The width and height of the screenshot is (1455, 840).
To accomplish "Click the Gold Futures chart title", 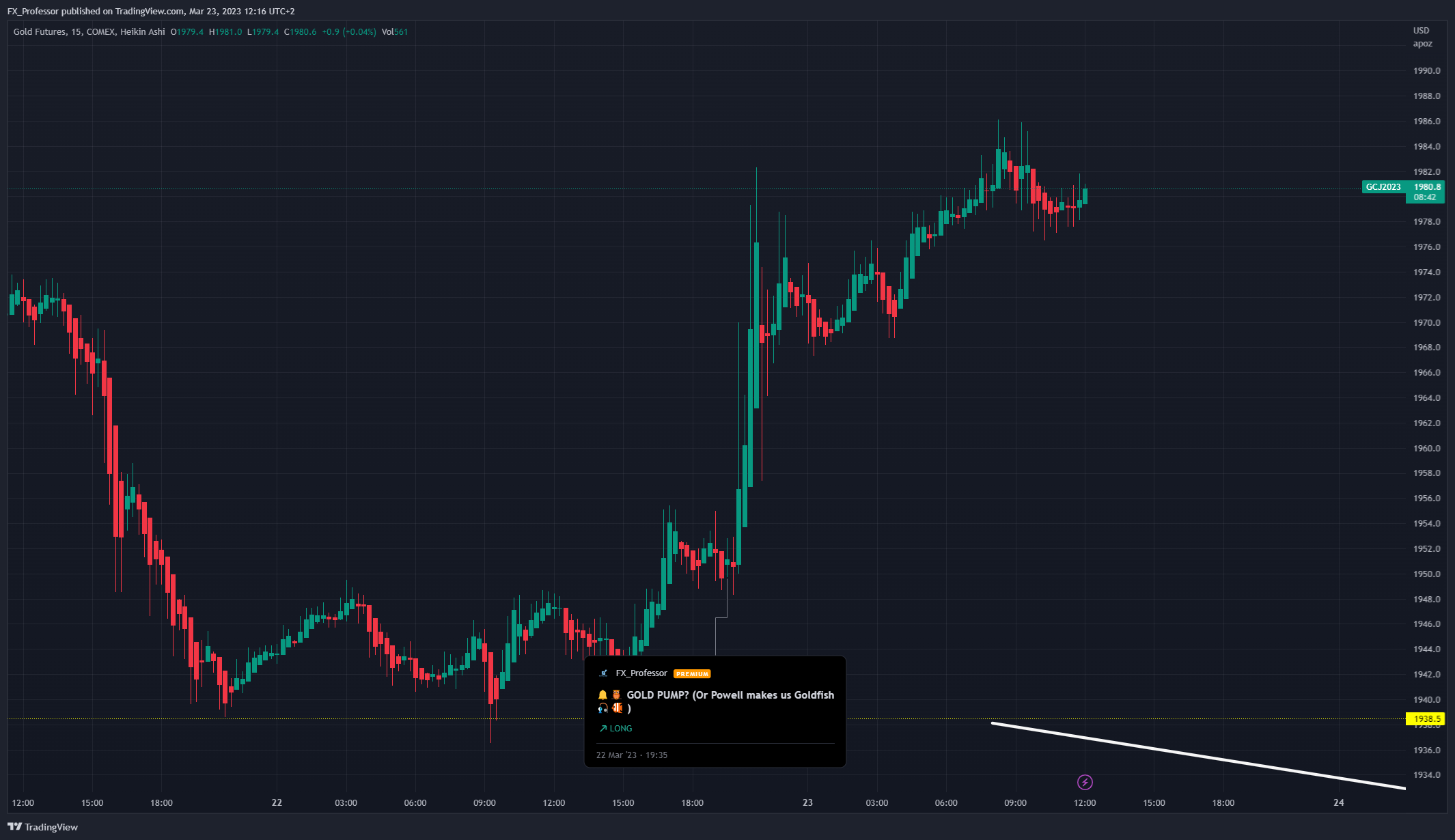I will point(89,32).
